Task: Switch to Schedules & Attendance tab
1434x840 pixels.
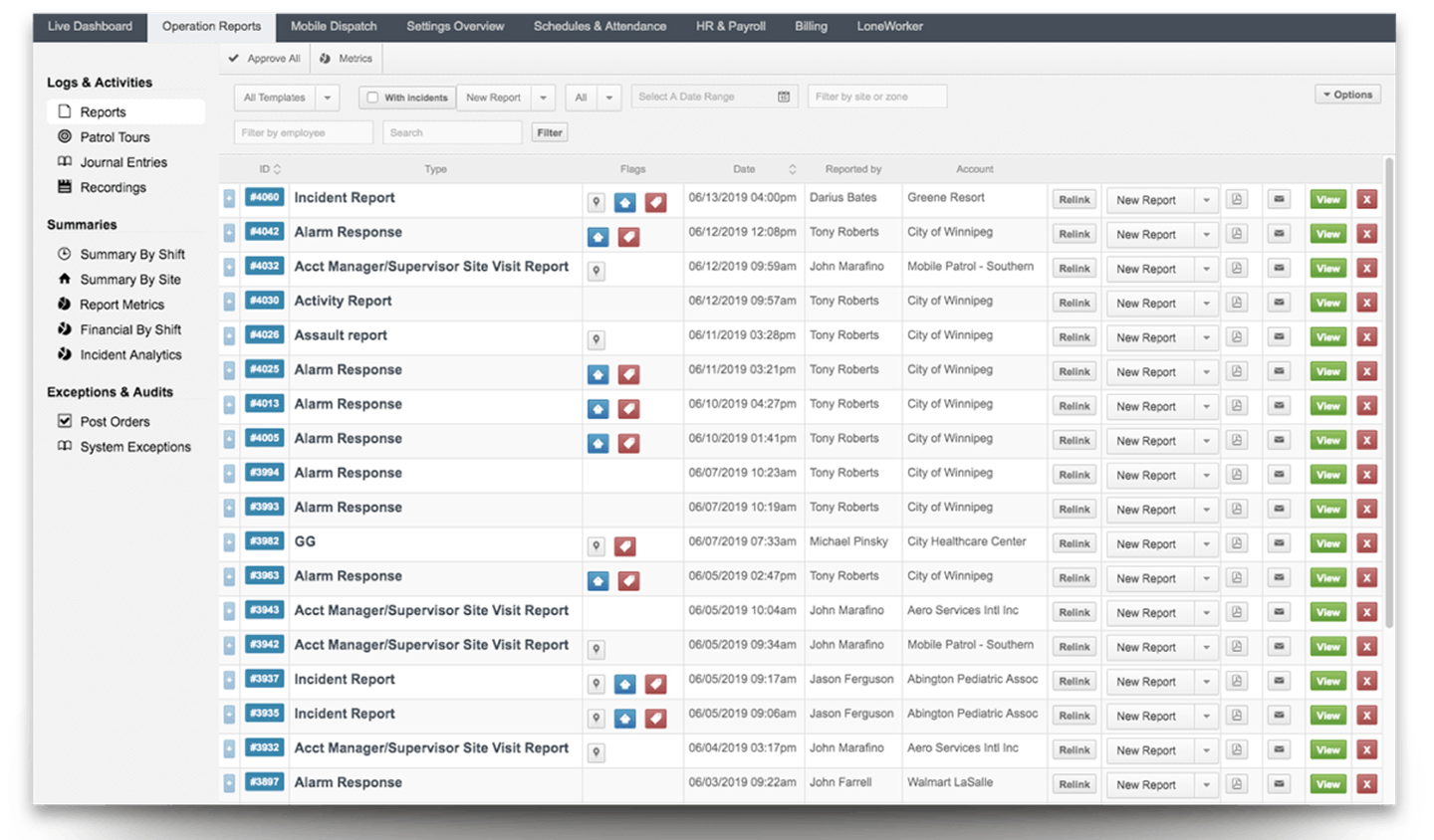Action: tap(599, 26)
